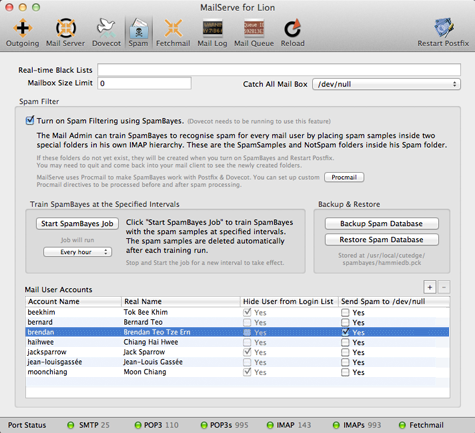The width and height of the screenshot is (475, 433).
Task: Show the Mail Queue
Action: [254, 32]
